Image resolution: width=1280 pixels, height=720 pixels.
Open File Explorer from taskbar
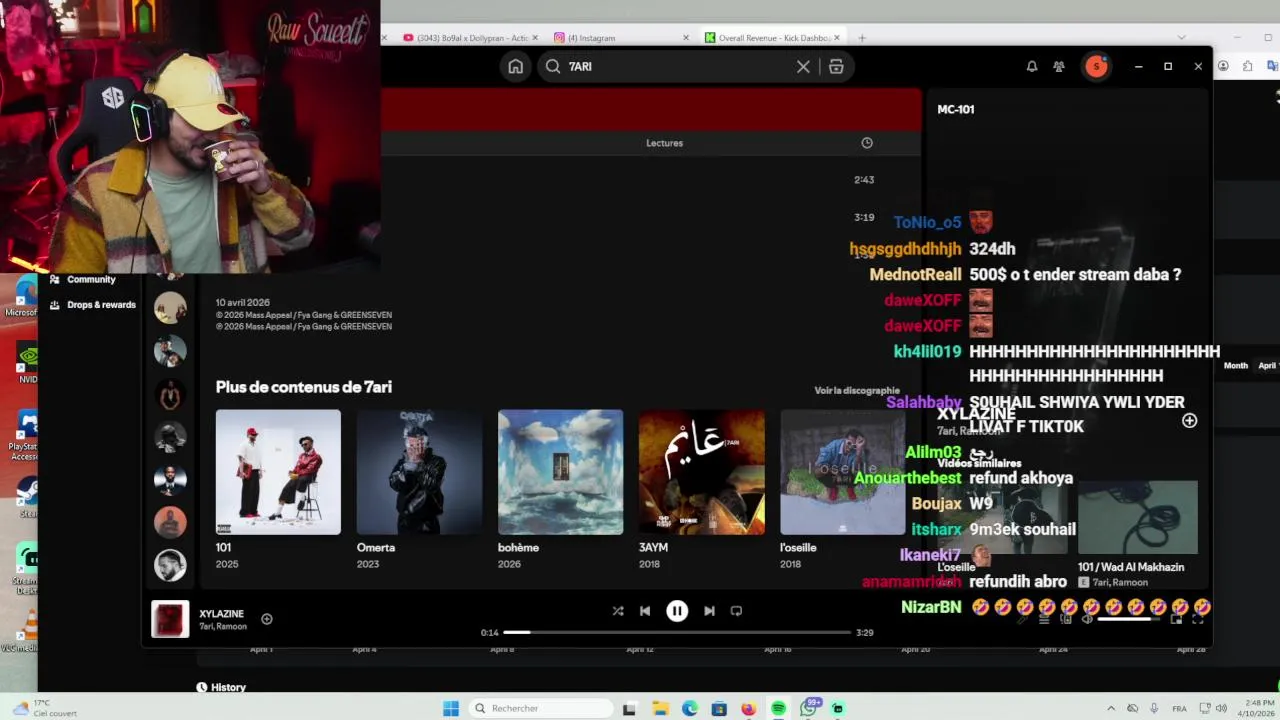coord(660,709)
